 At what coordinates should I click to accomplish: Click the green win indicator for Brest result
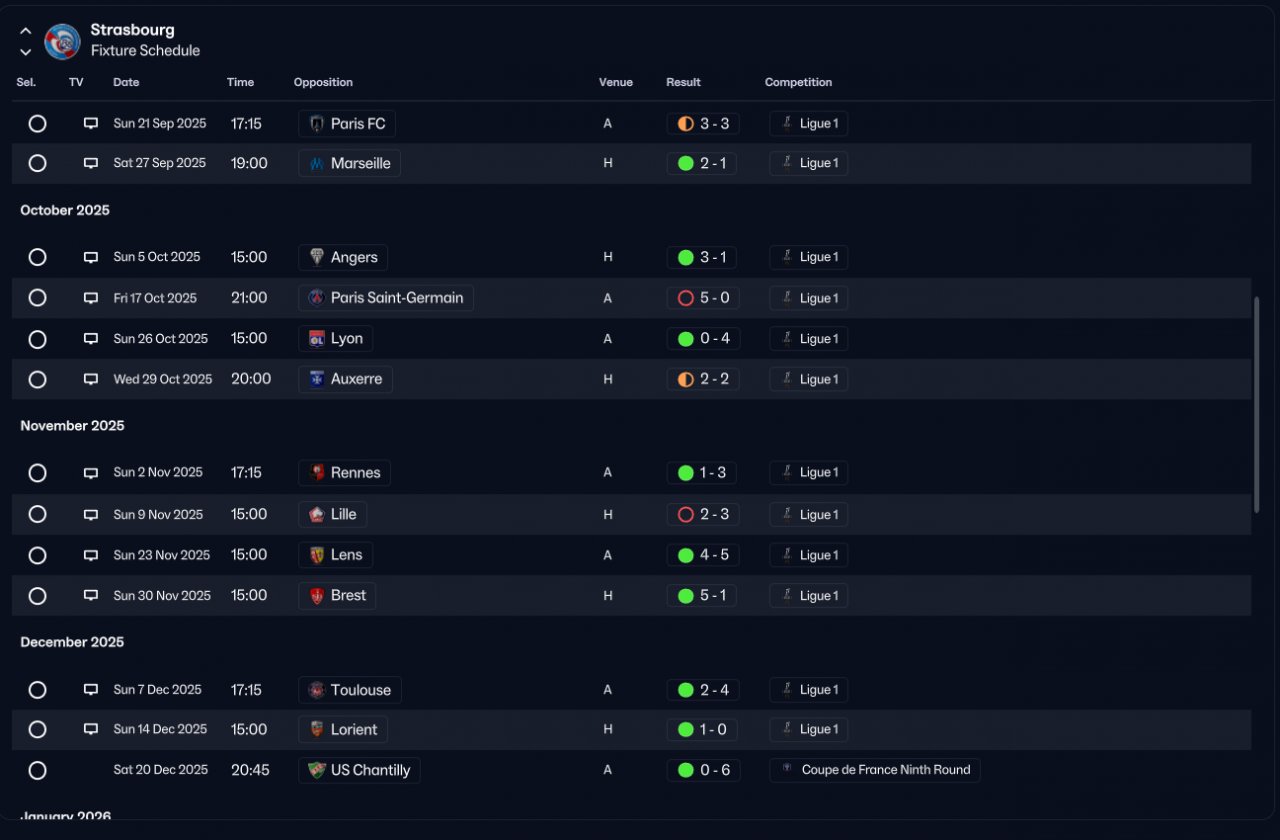[685, 596]
